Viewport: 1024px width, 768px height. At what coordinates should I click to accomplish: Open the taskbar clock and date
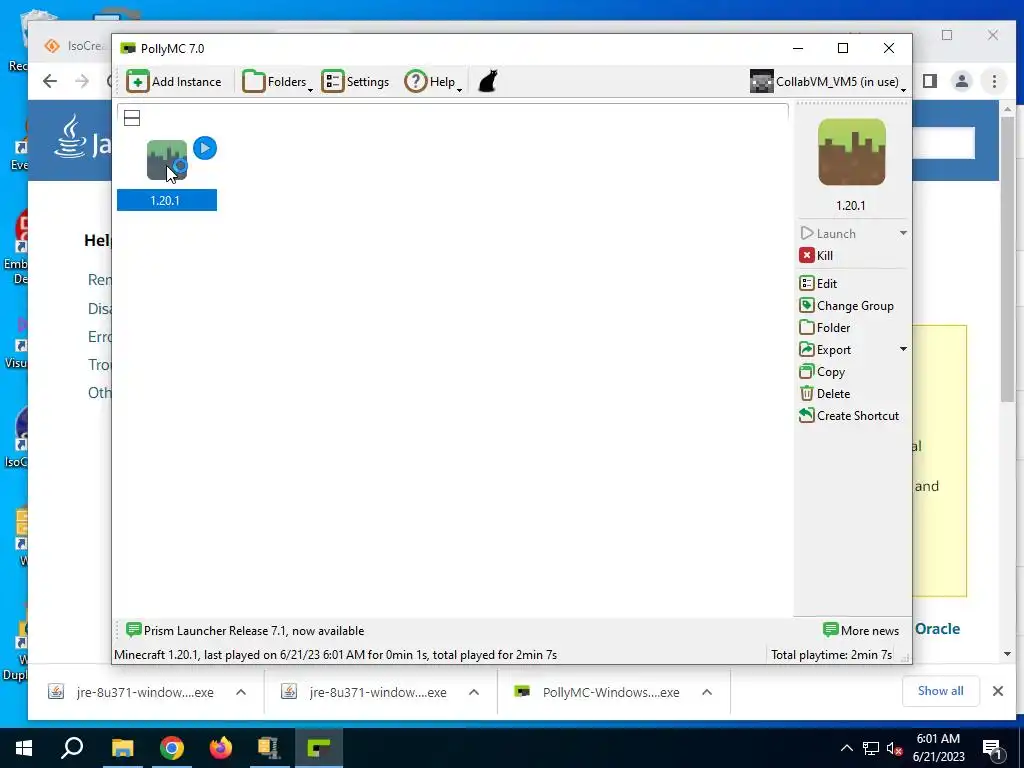pyautogui.click(x=938, y=748)
